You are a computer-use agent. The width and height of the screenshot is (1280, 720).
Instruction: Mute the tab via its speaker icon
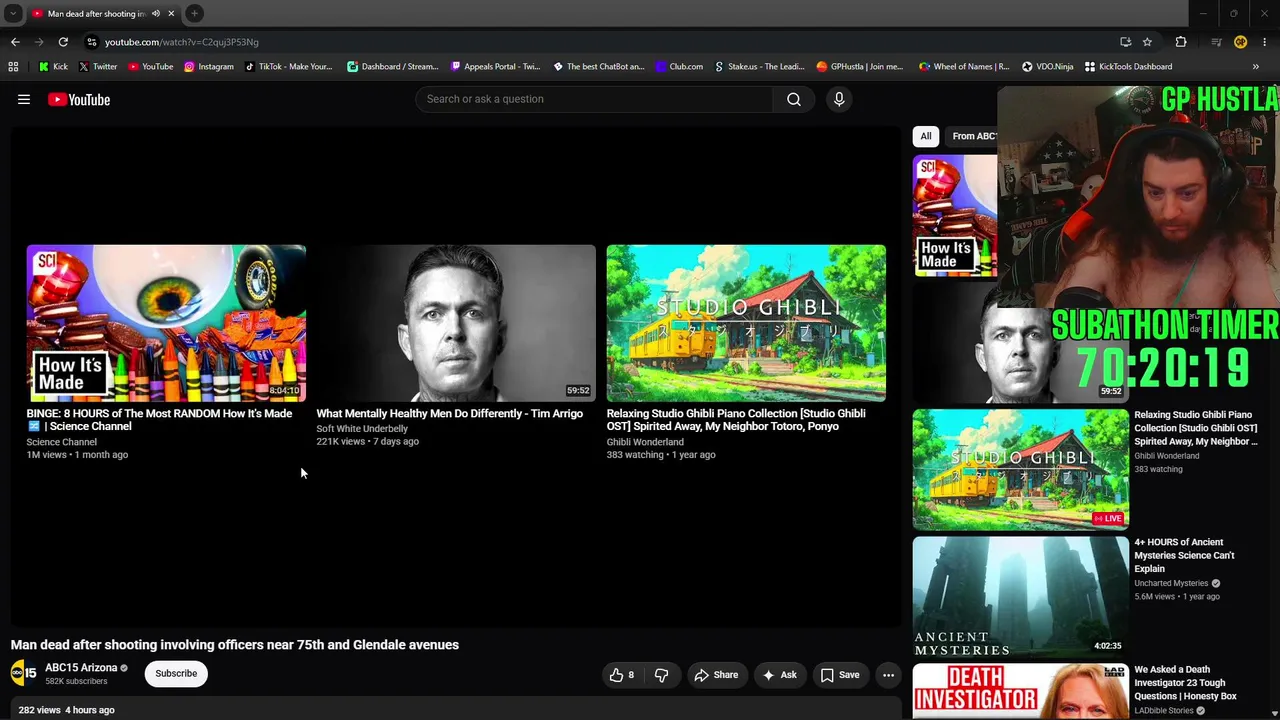[x=155, y=14]
